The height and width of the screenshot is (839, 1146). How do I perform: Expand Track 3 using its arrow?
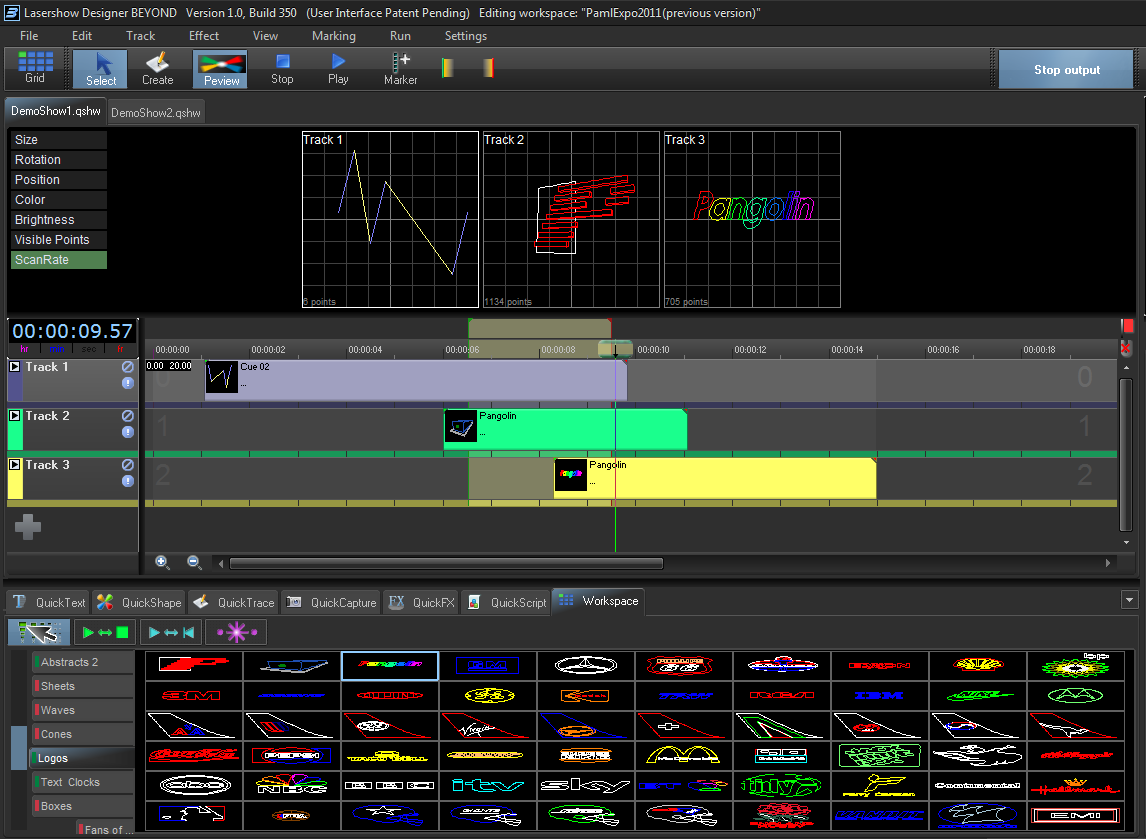point(15,465)
